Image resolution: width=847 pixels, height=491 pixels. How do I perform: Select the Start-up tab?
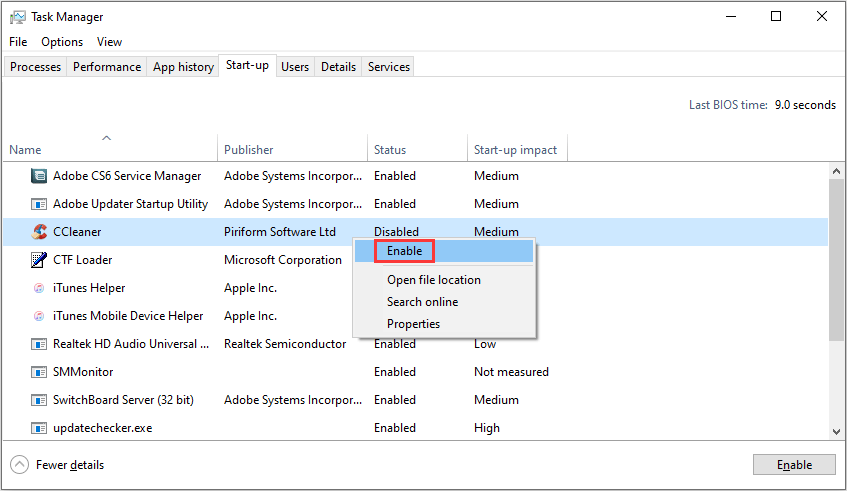point(247,65)
